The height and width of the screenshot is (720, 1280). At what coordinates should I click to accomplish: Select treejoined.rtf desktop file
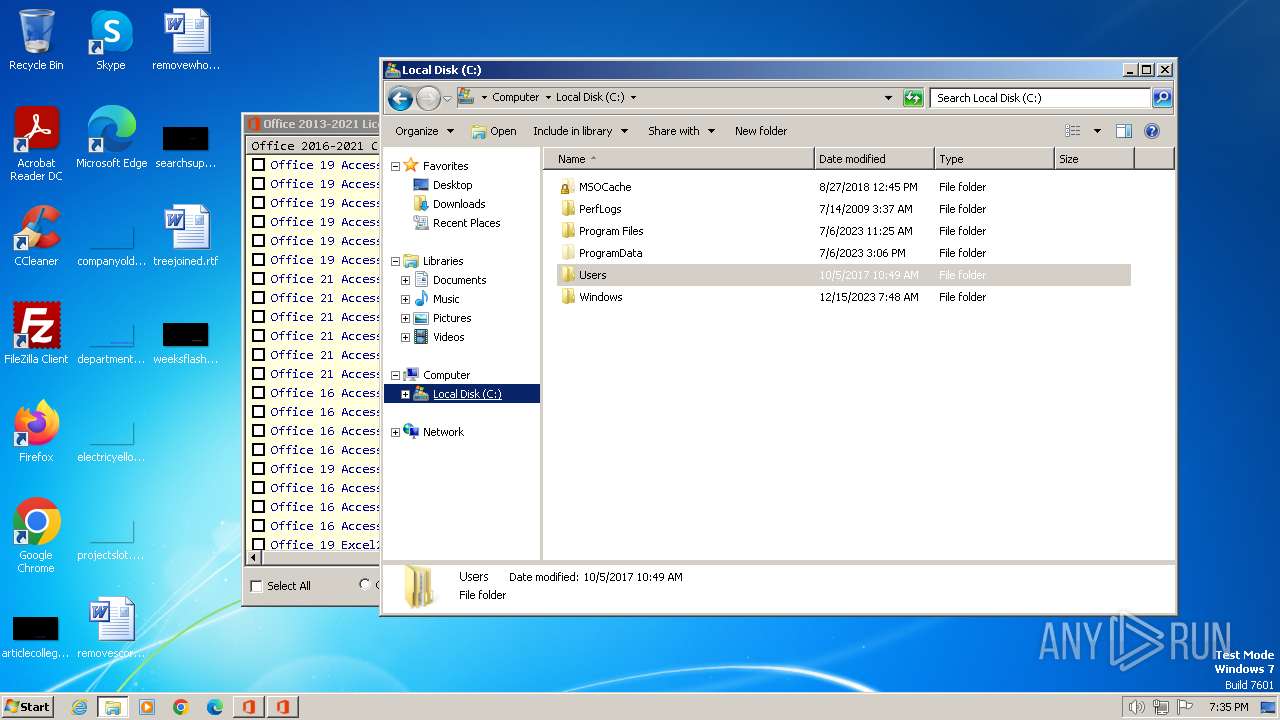186,236
